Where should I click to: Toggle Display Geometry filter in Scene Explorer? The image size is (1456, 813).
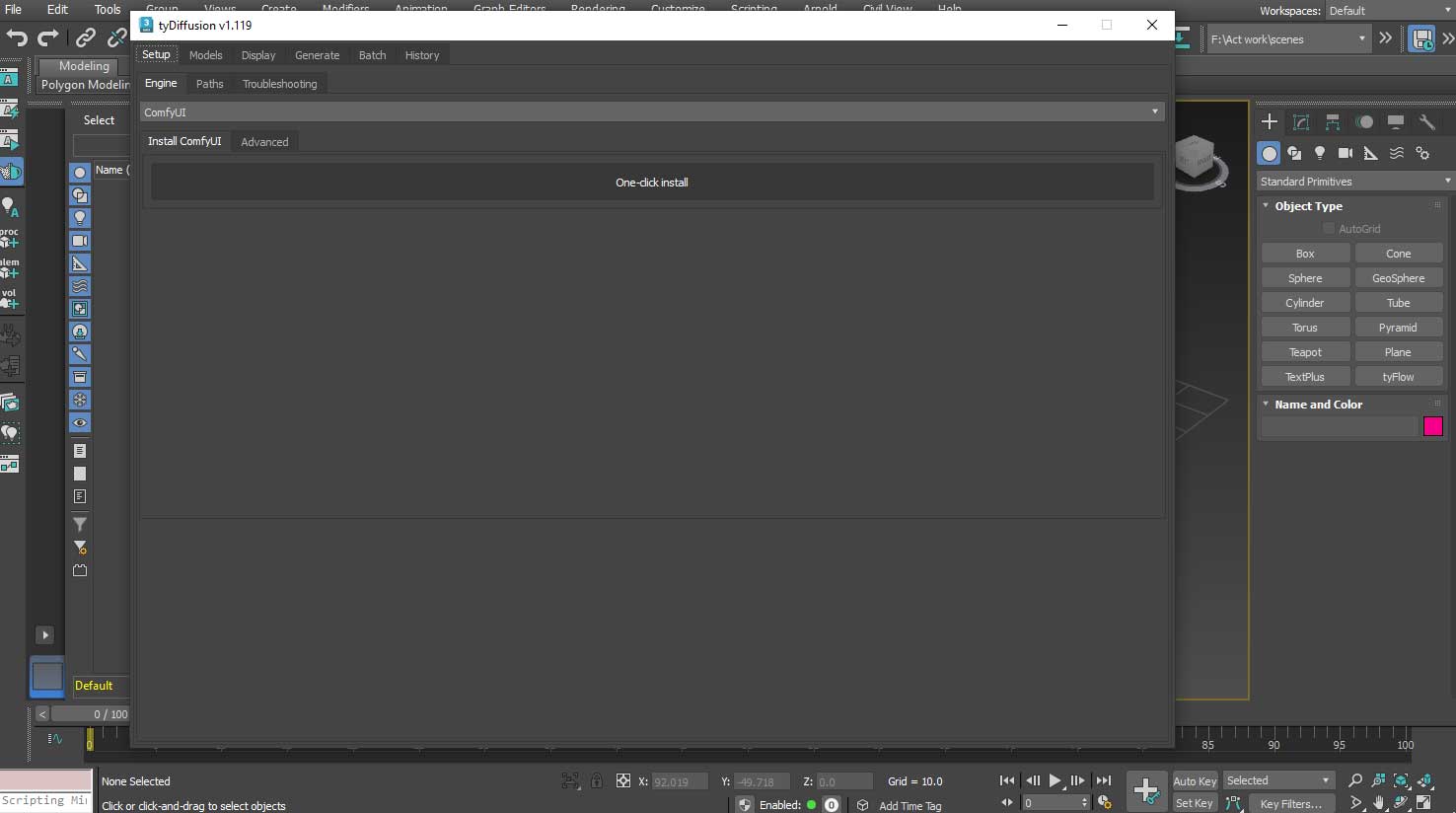point(80,173)
